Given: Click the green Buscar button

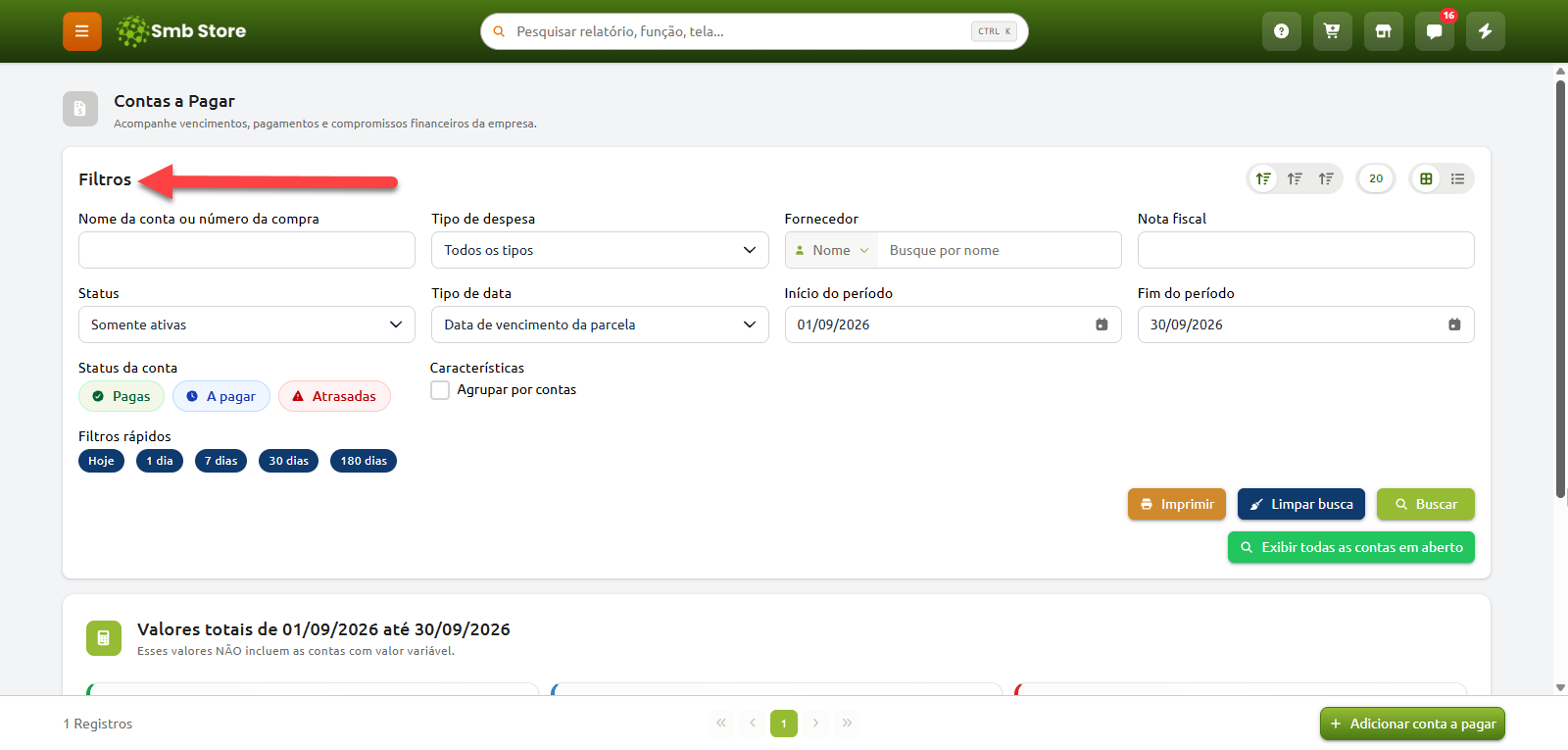Looking at the screenshot, I should [x=1426, y=504].
